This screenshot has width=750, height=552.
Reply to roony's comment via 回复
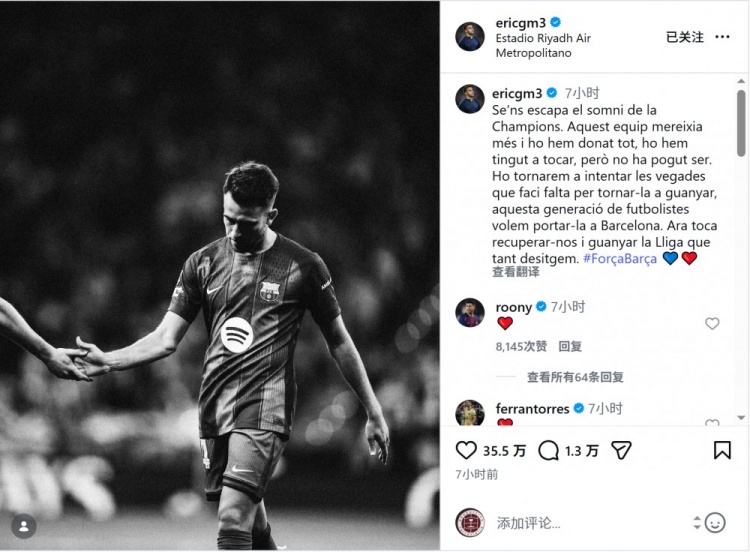pyautogui.click(x=570, y=346)
